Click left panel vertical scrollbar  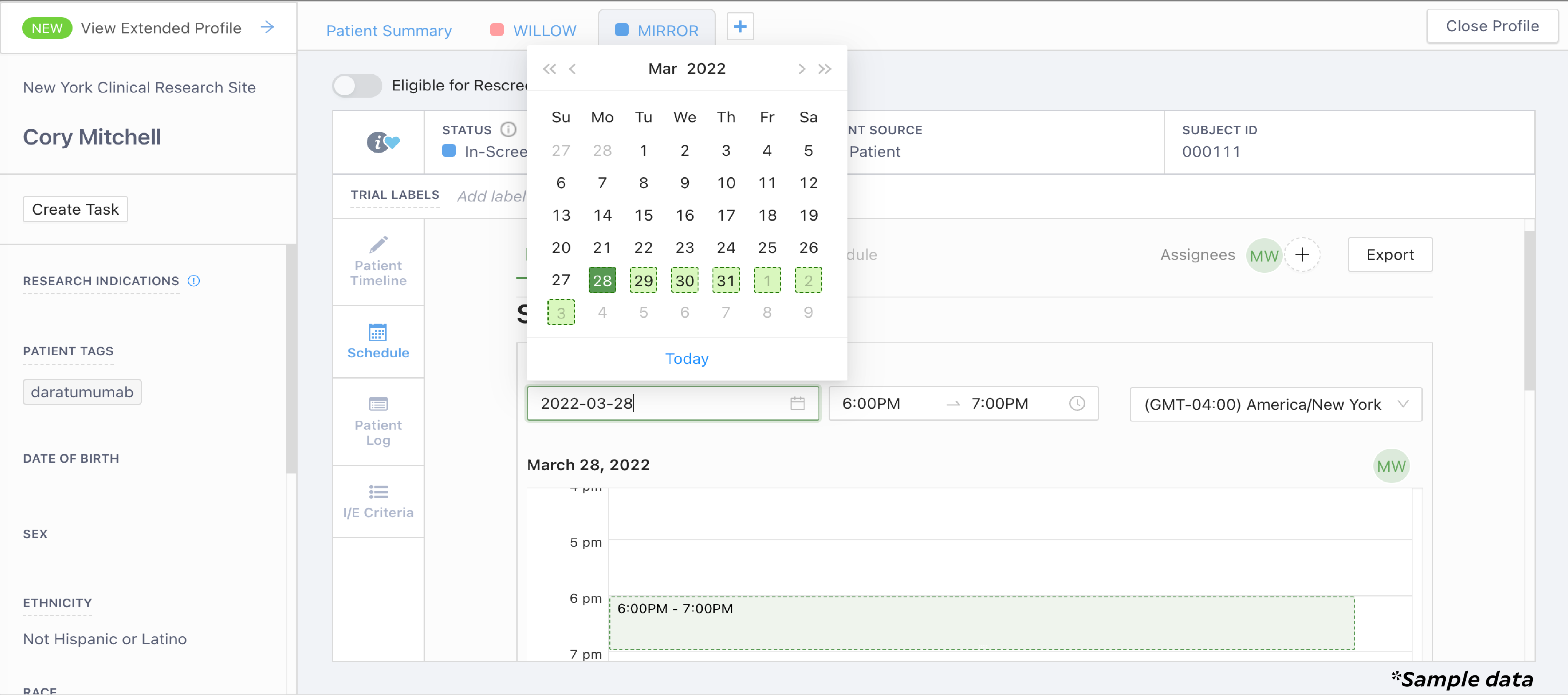tap(291, 359)
